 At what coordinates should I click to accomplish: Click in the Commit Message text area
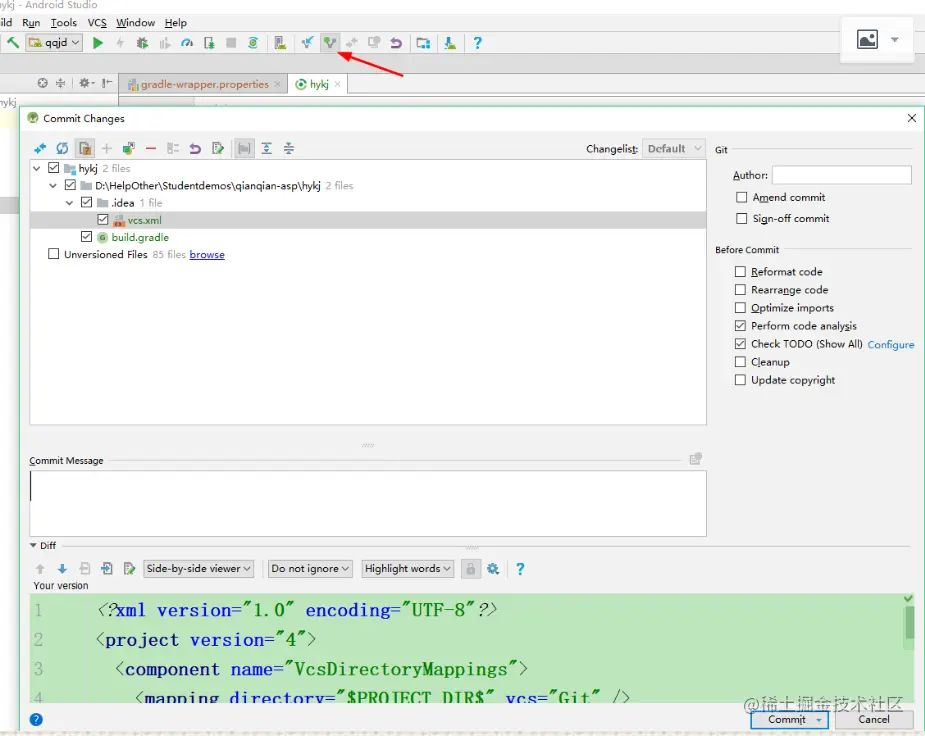(368, 504)
